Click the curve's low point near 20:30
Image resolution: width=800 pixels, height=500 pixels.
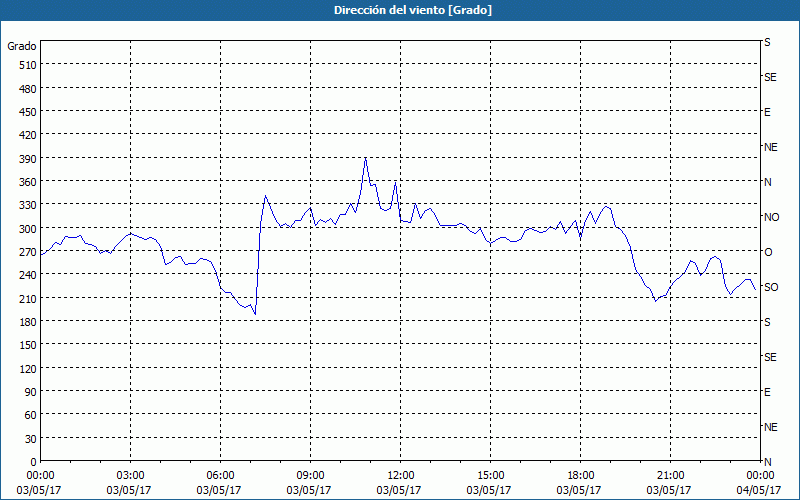(x=656, y=301)
